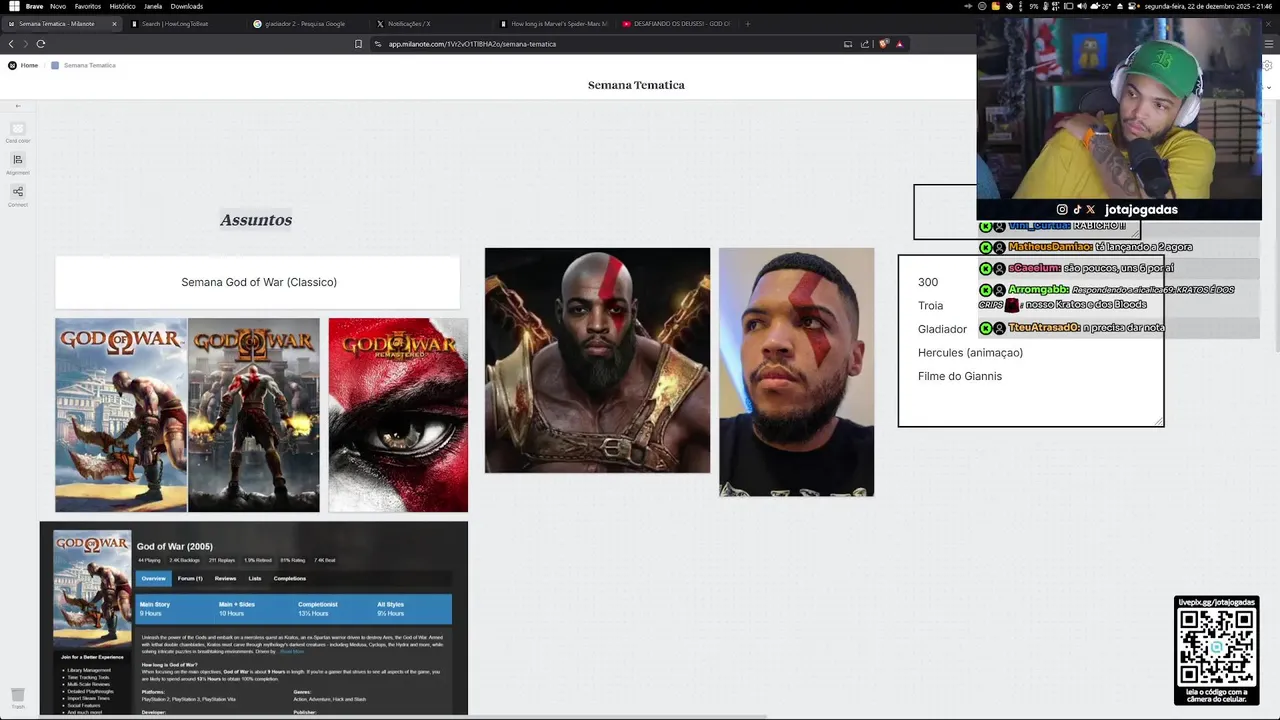The width and height of the screenshot is (1280, 720).
Task: Click the share icon in address bar
Action: coord(865,44)
